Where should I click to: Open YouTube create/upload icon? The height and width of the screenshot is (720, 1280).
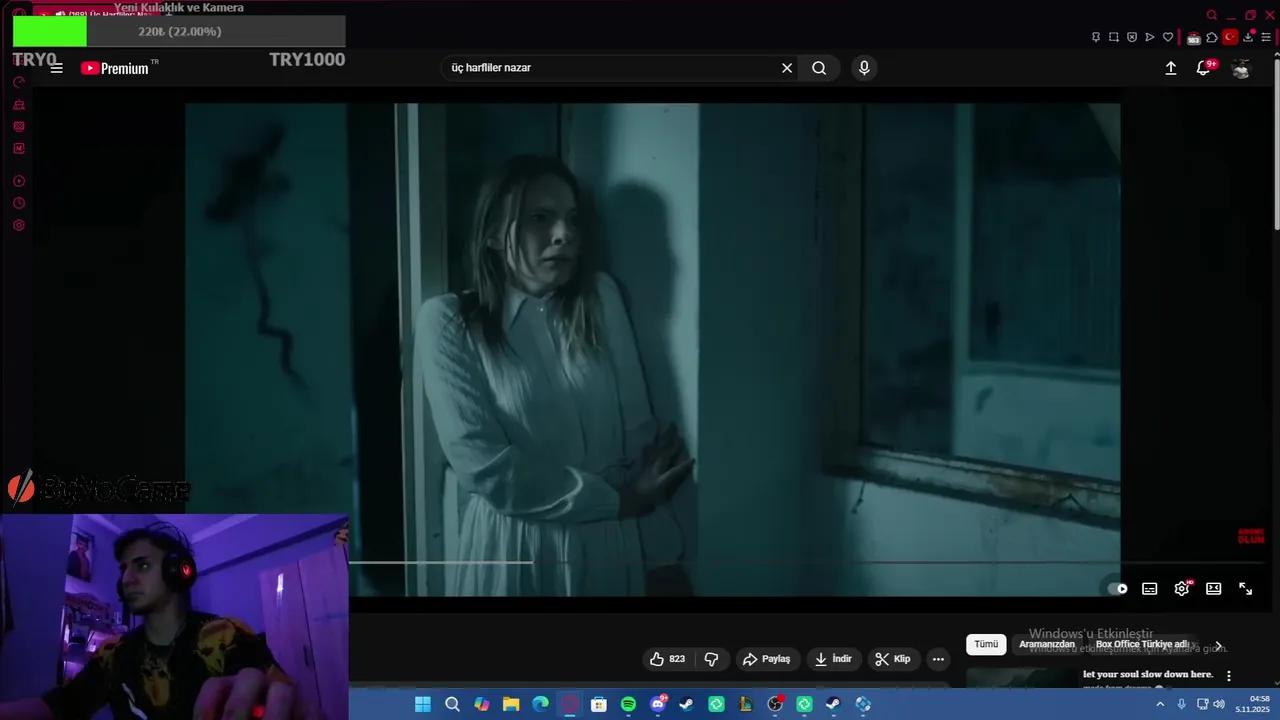click(x=1171, y=68)
